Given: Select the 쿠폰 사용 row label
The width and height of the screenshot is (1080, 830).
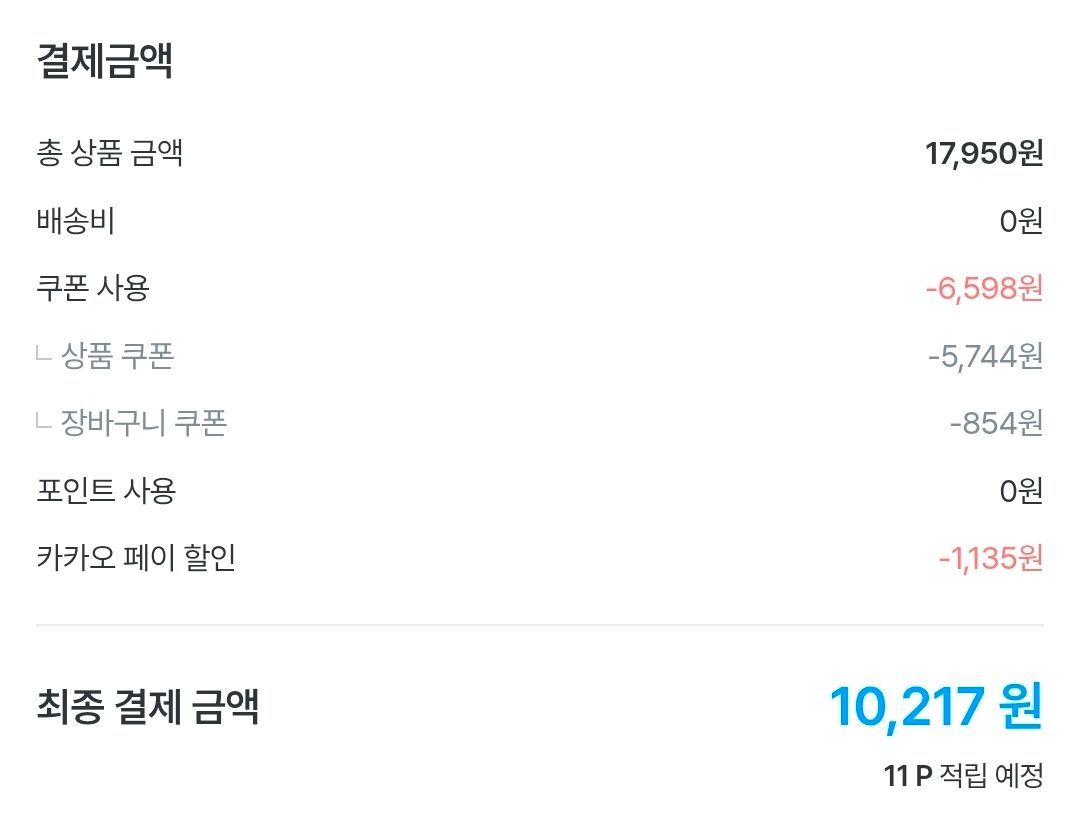Looking at the screenshot, I should pos(93,288).
